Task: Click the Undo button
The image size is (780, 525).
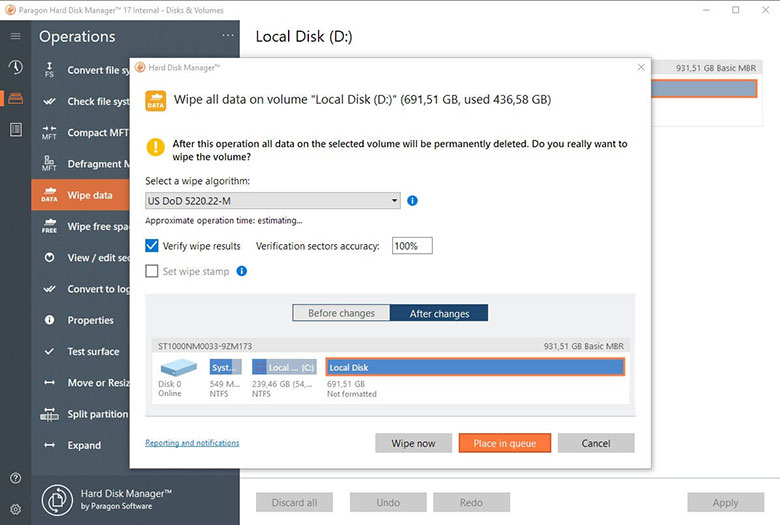Action: point(388,502)
